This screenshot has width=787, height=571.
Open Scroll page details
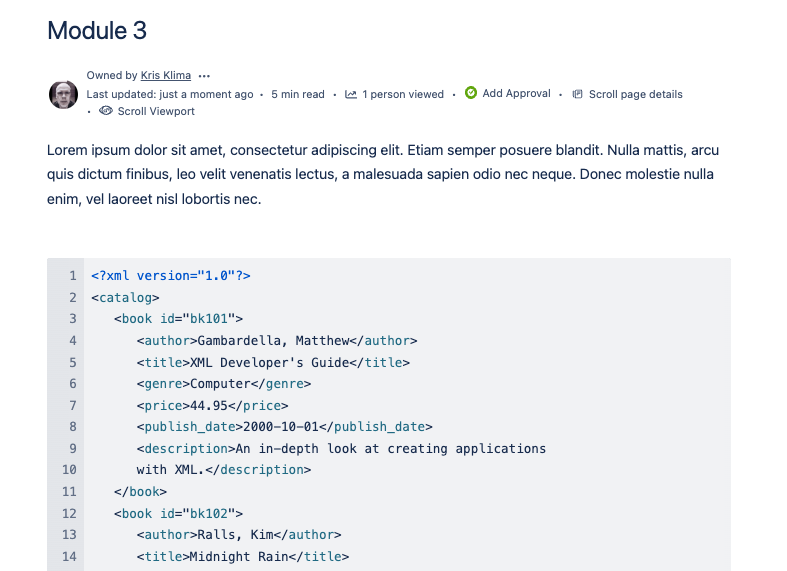[635, 94]
